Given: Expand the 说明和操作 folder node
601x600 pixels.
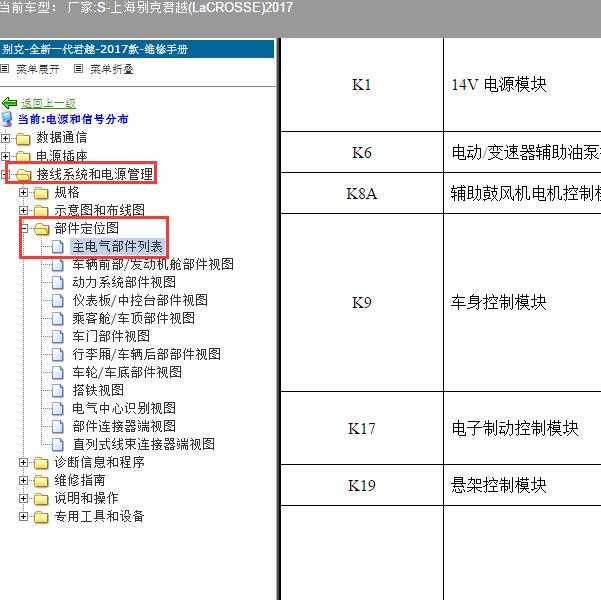Looking at the screenshot, I should [23, 498].
